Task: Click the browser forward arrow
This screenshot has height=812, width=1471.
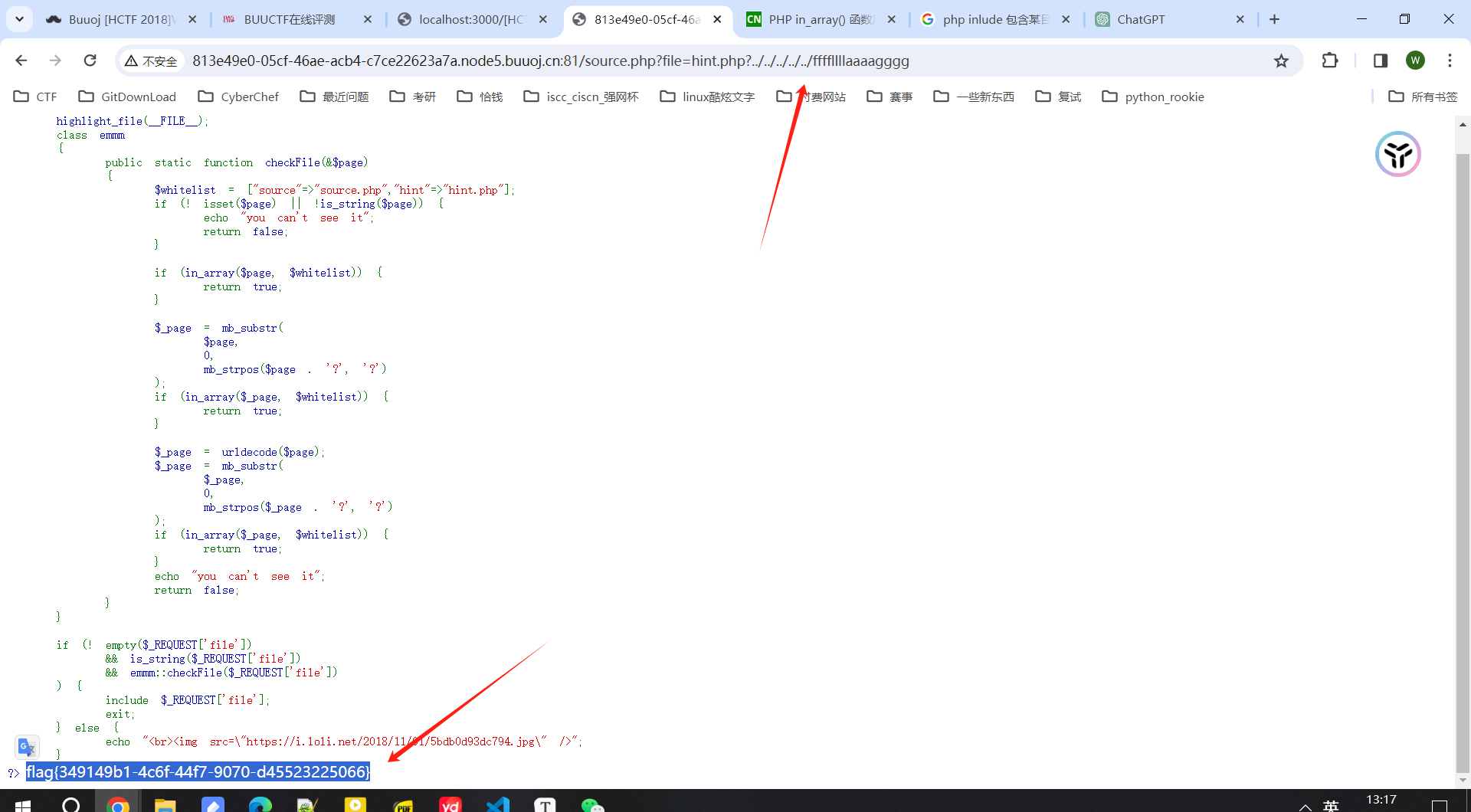Action: tap(55, 61)
